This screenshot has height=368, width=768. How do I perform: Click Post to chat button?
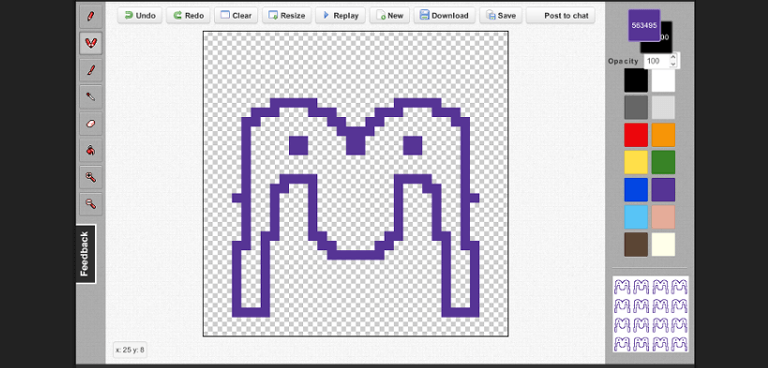click(561, 15)
